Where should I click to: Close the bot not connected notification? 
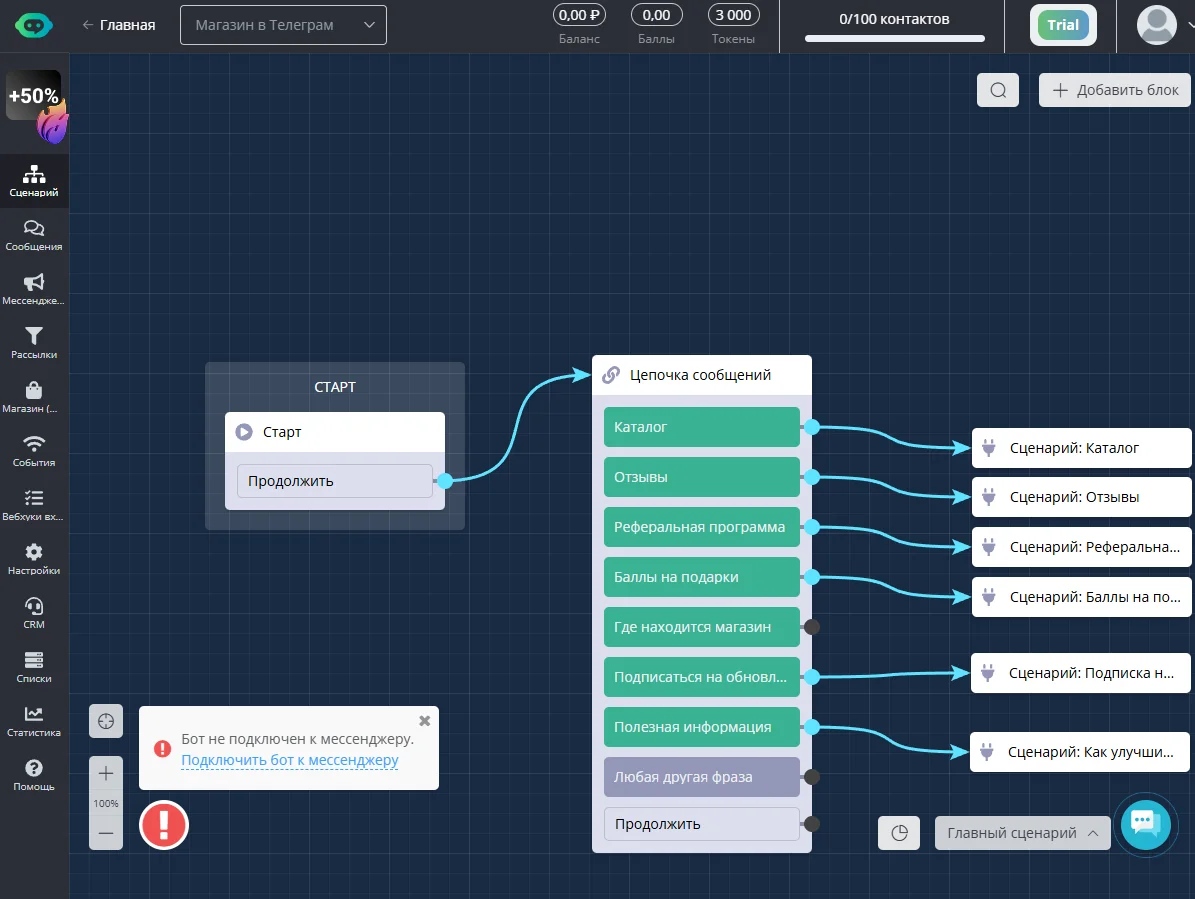[424, 720]
